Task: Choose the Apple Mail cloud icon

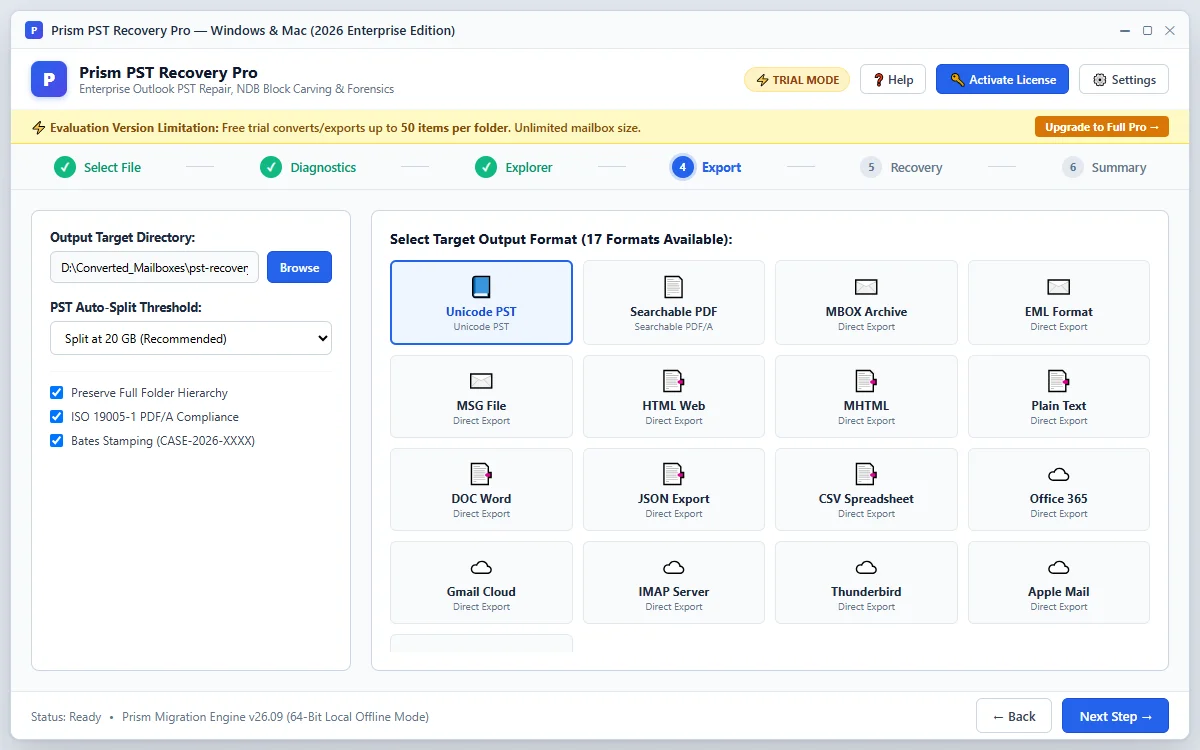Action: click(x=1059, y=567)
